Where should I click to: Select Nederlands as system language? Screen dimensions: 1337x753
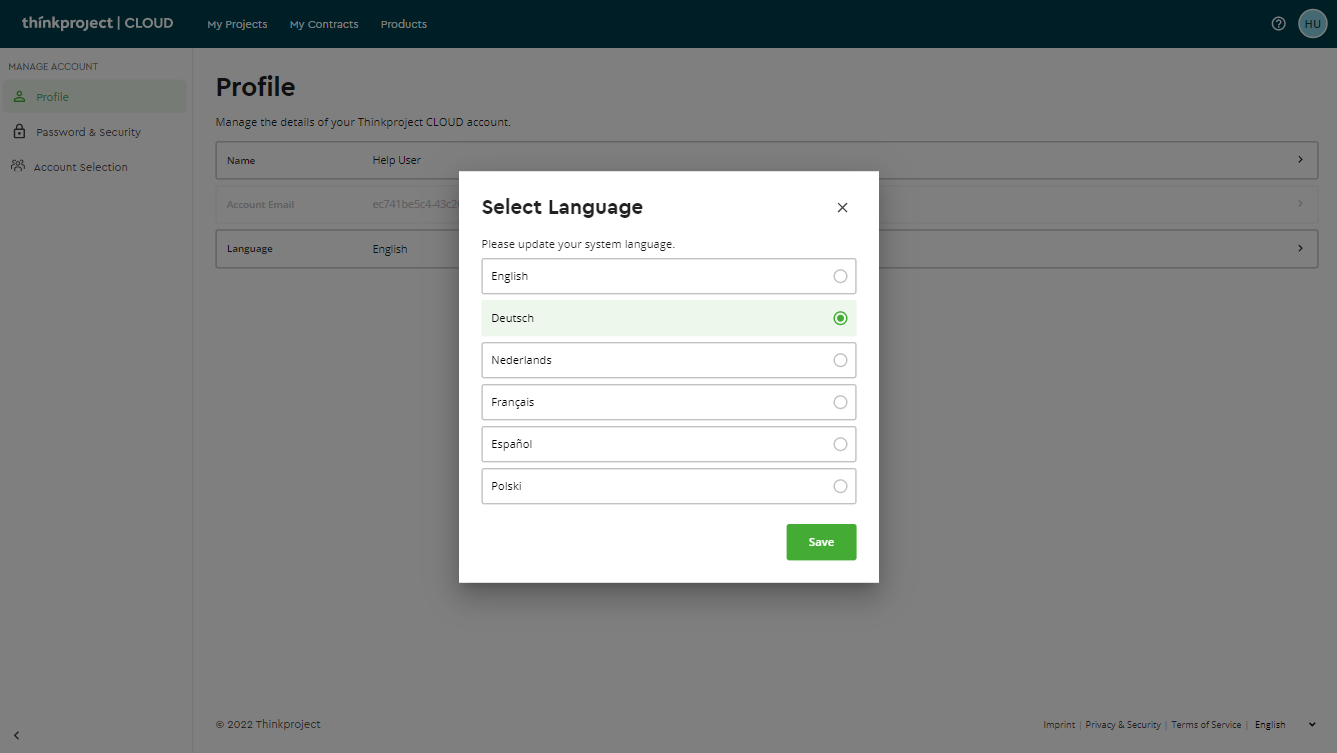coord(668,360)
